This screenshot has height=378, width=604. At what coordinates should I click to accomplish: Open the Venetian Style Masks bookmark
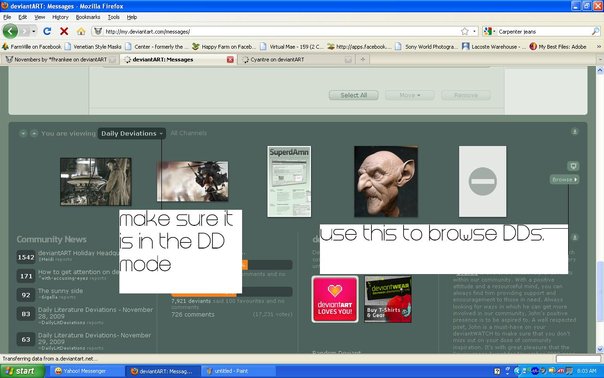(x=93, y=47)
